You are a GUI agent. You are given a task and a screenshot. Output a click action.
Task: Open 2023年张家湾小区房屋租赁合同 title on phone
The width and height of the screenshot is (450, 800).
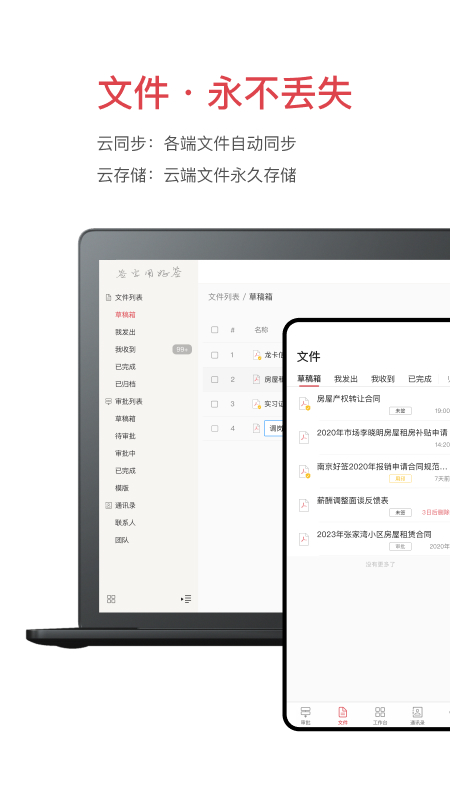pos(374,534)
